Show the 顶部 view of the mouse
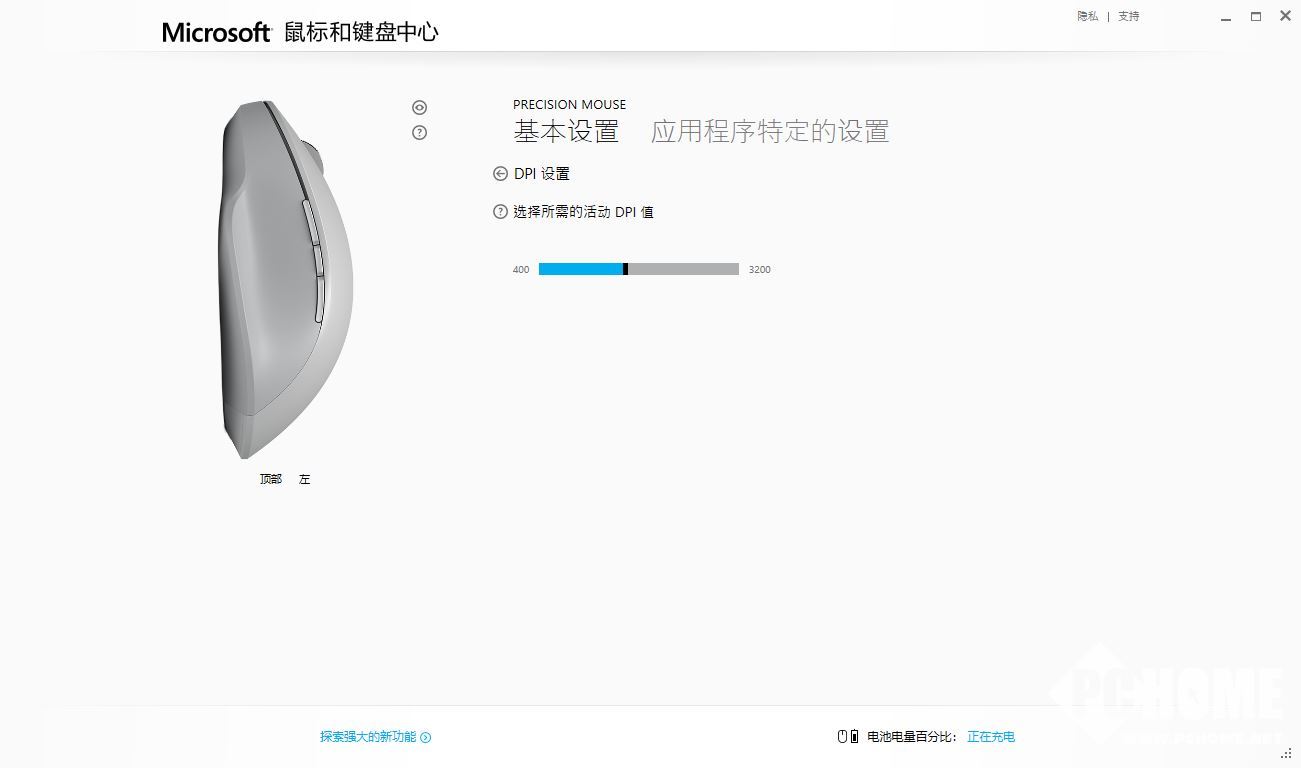The width and height of the screenshot is (1301, 768). click(x=271, y=479)
